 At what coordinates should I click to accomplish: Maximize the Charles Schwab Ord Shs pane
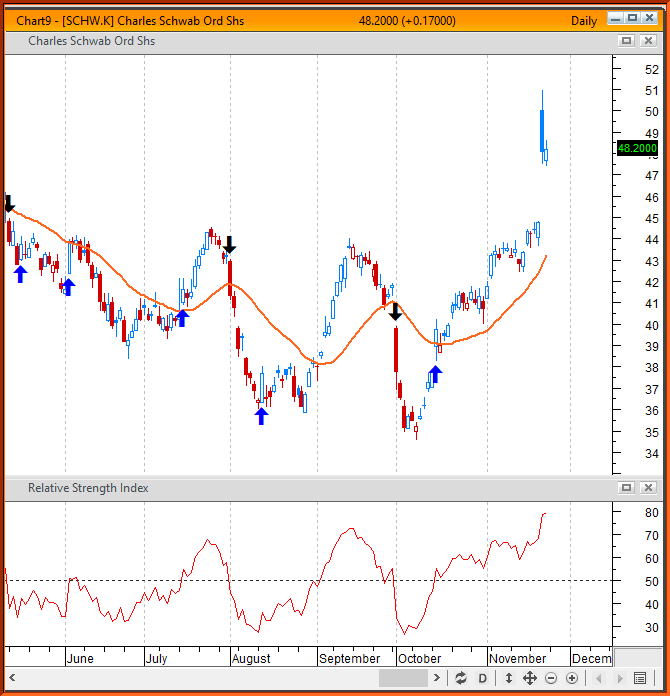[626, 41]
